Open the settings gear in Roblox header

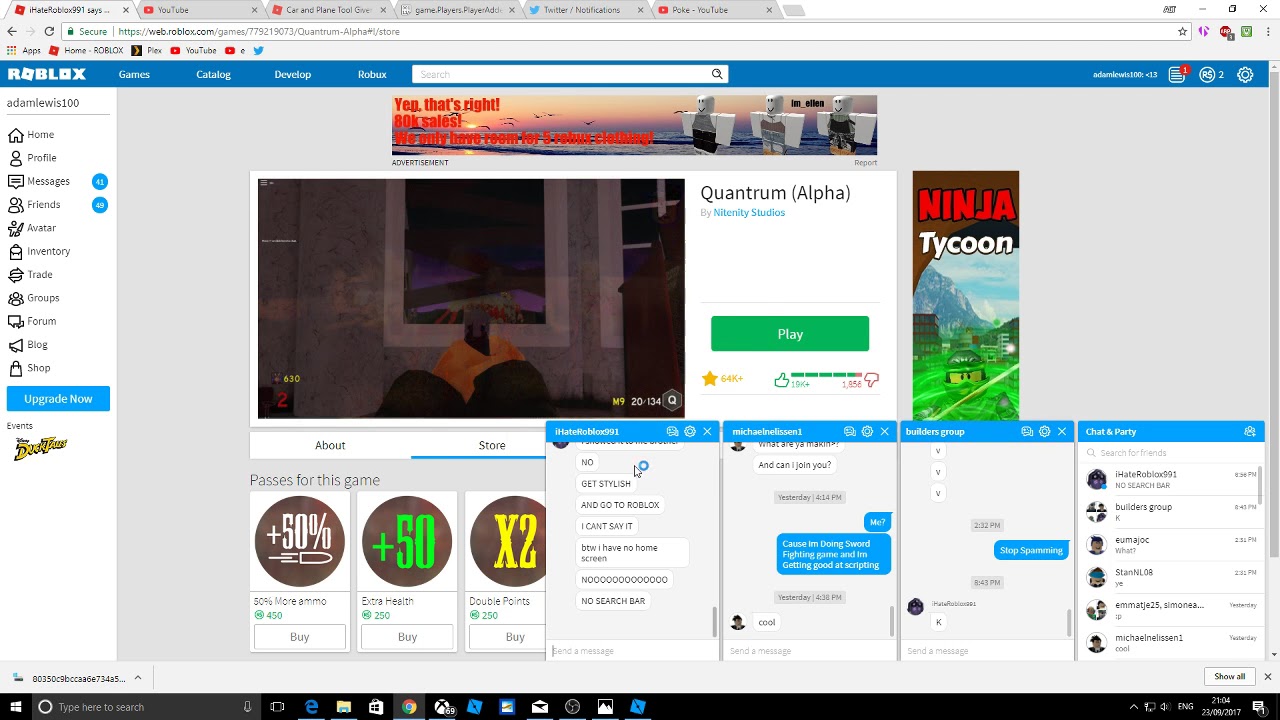click(1245, 74)
